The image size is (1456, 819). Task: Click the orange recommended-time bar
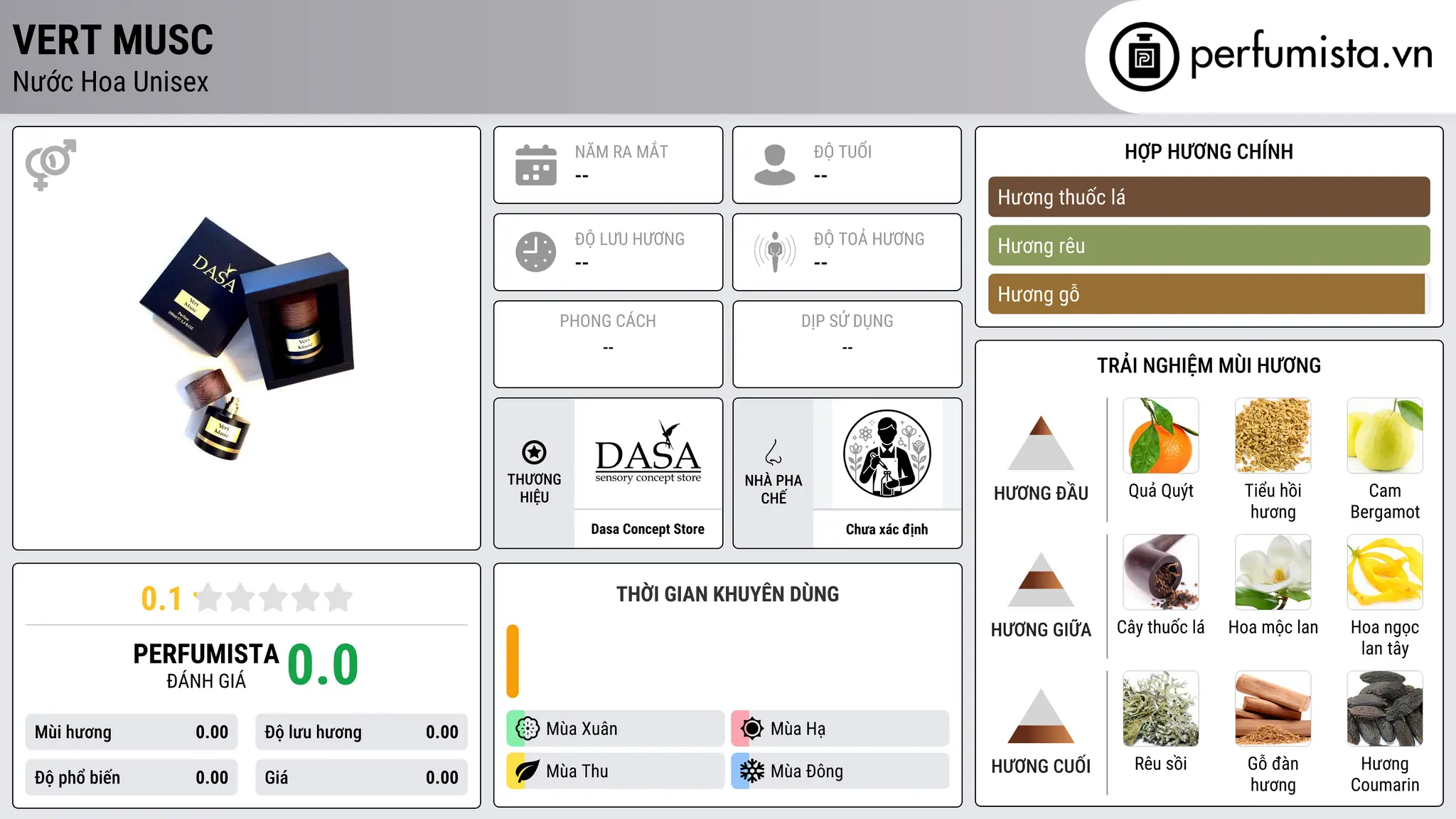point(513,661)
